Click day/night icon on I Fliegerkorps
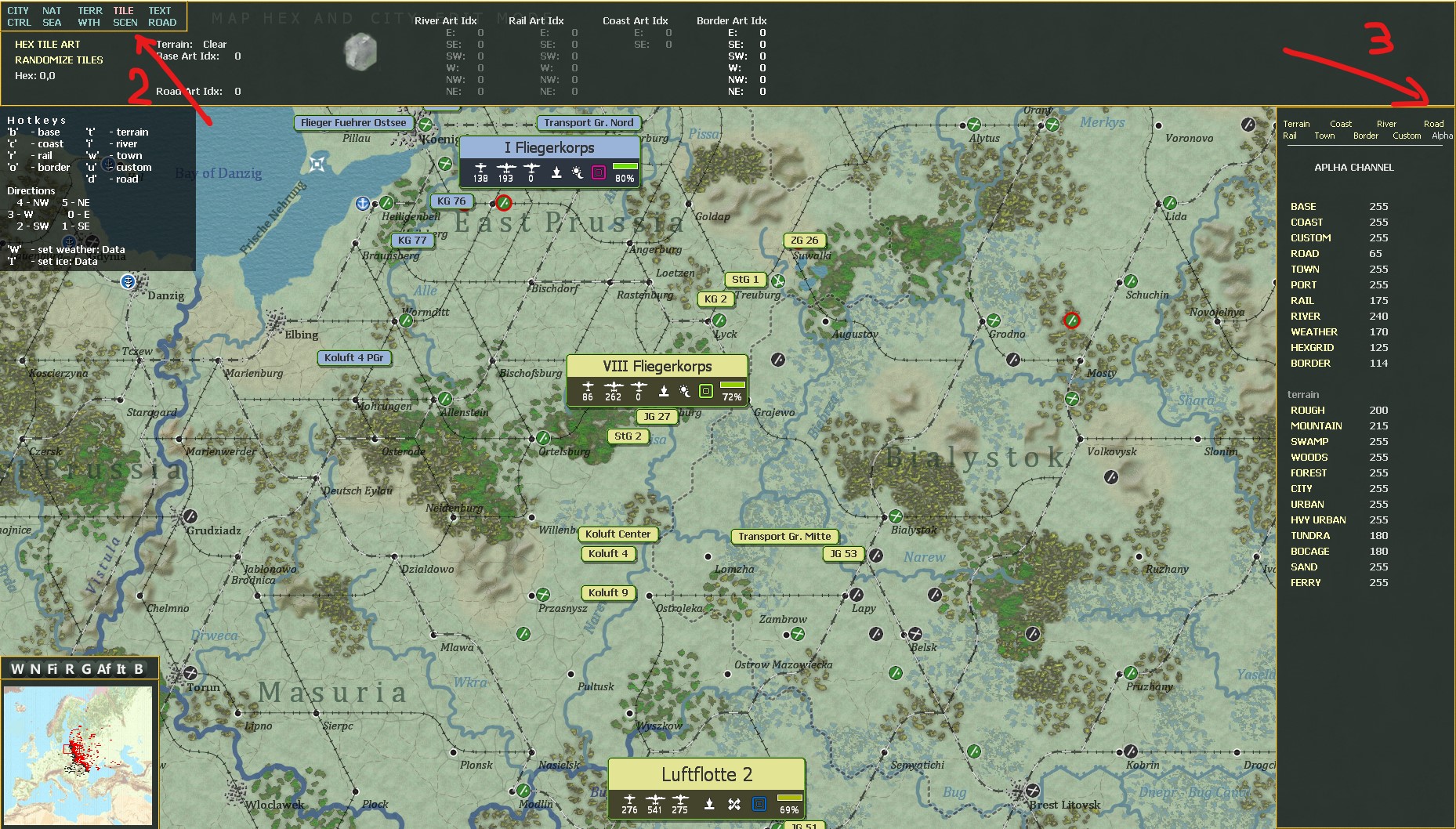 coord(578,172)
